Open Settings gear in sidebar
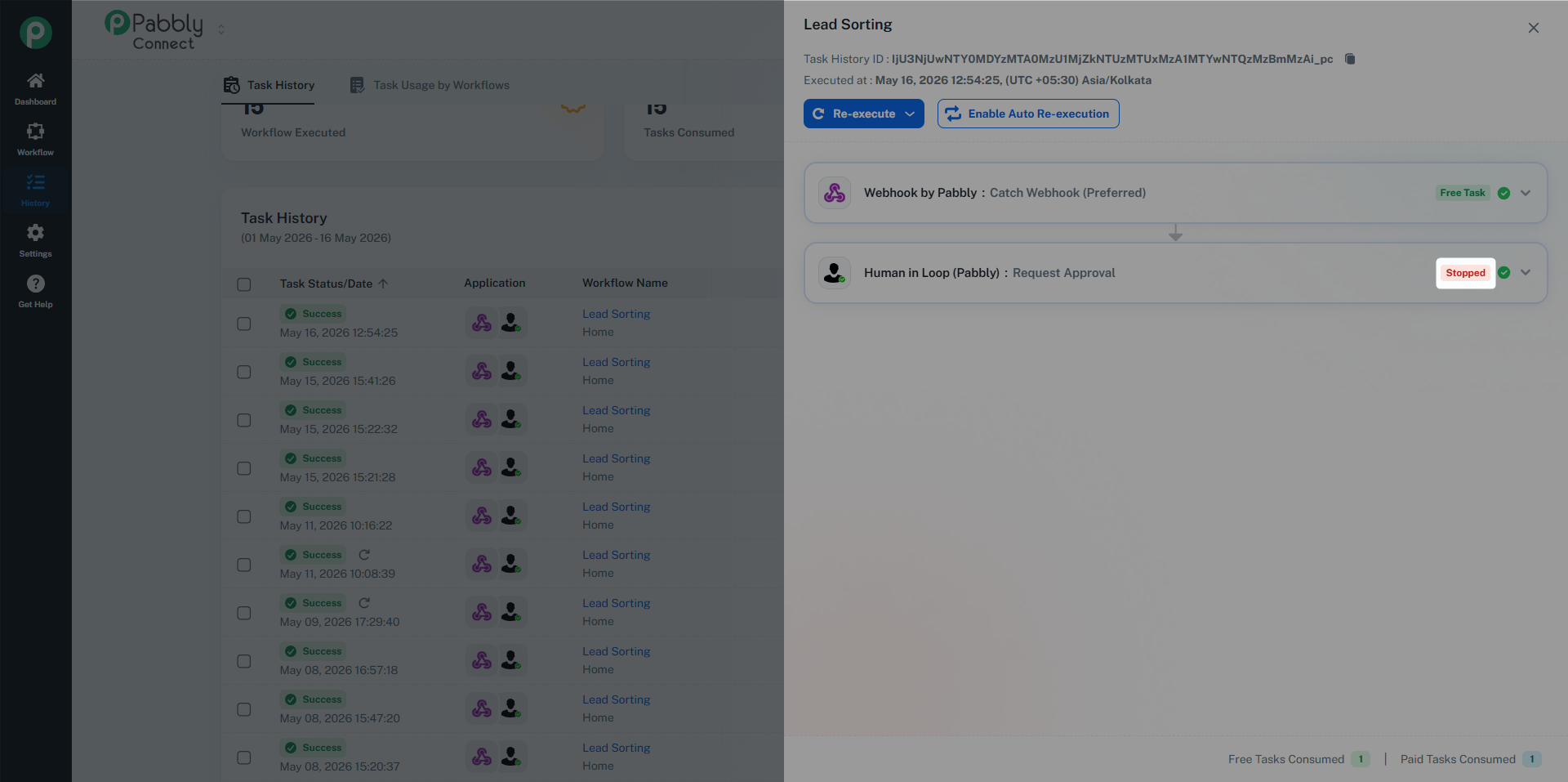The width and height of the screenshot is (1568, 782). (35, 241)
